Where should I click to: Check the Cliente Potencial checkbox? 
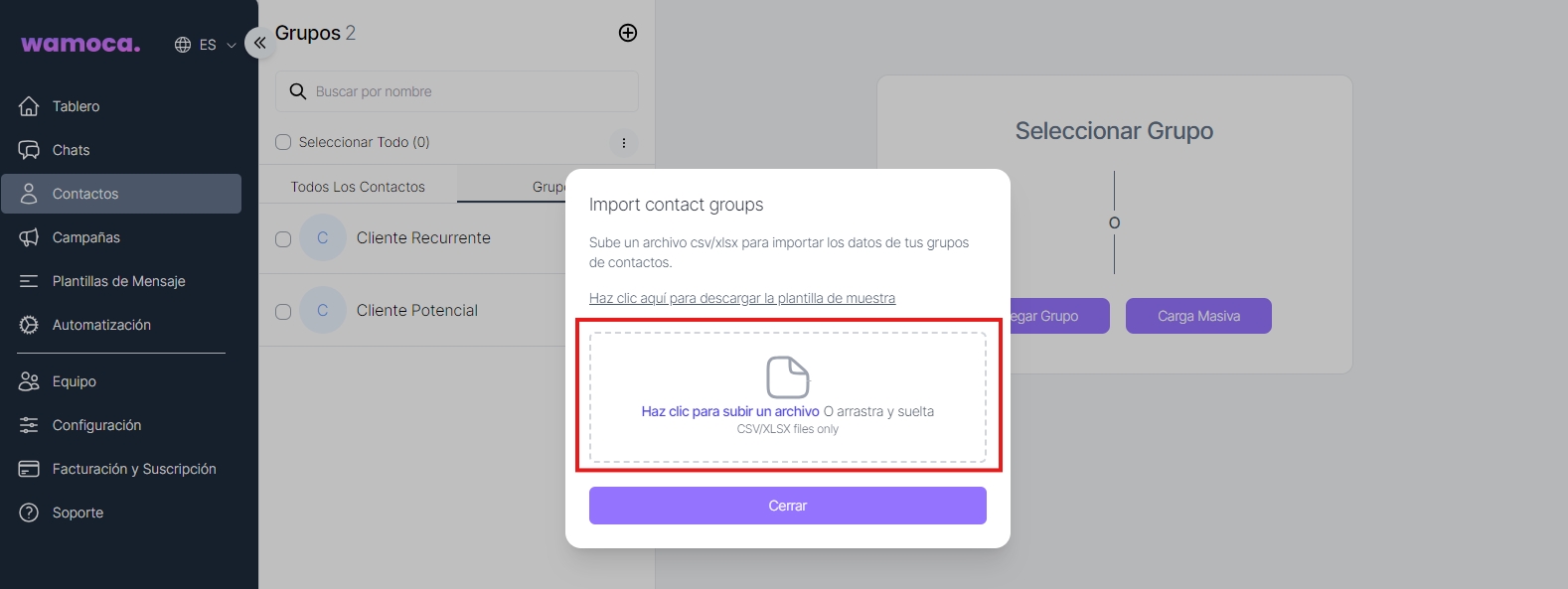coord(283,312)
